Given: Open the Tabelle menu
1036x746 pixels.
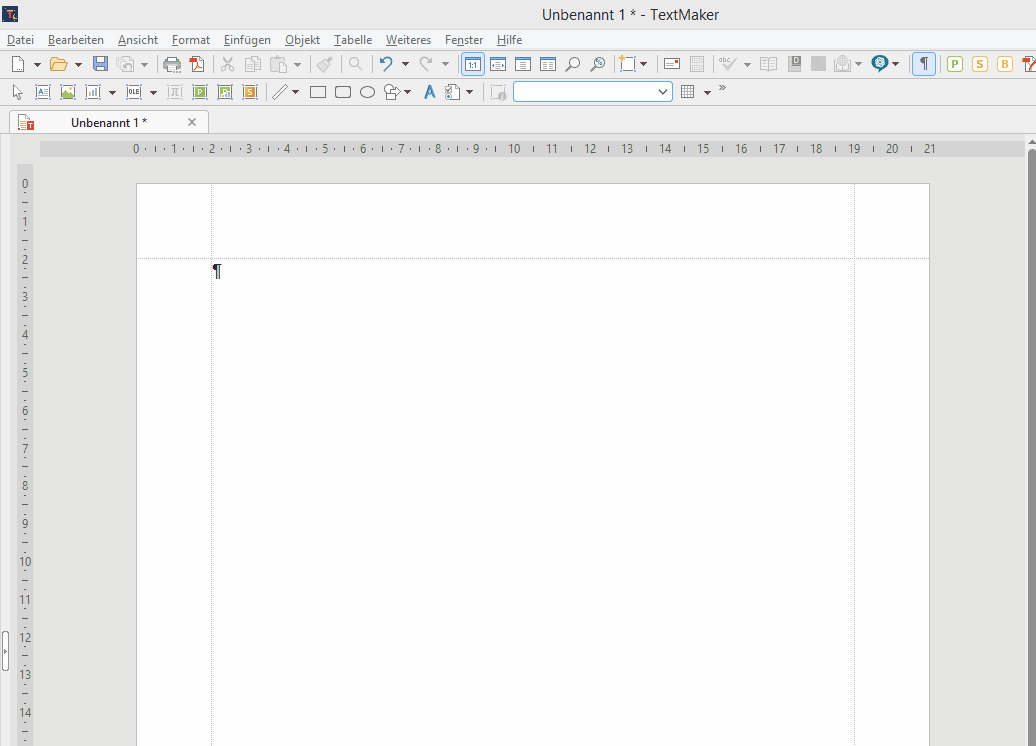Looking at the screenshot, I should tap(352, 40).
